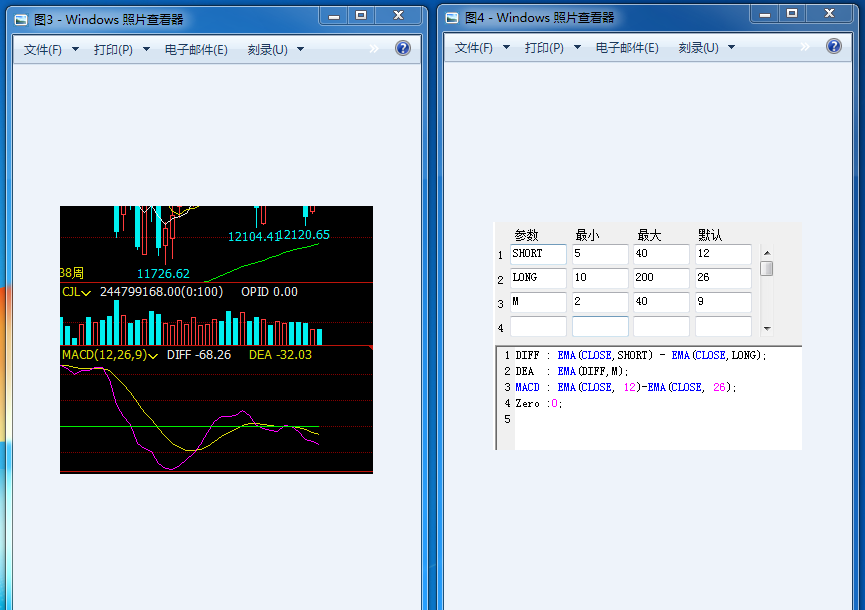Click 电子邮件(E) in the 图4 window
The height and width of the screenshot is (610, 865).
coord(627,47)
